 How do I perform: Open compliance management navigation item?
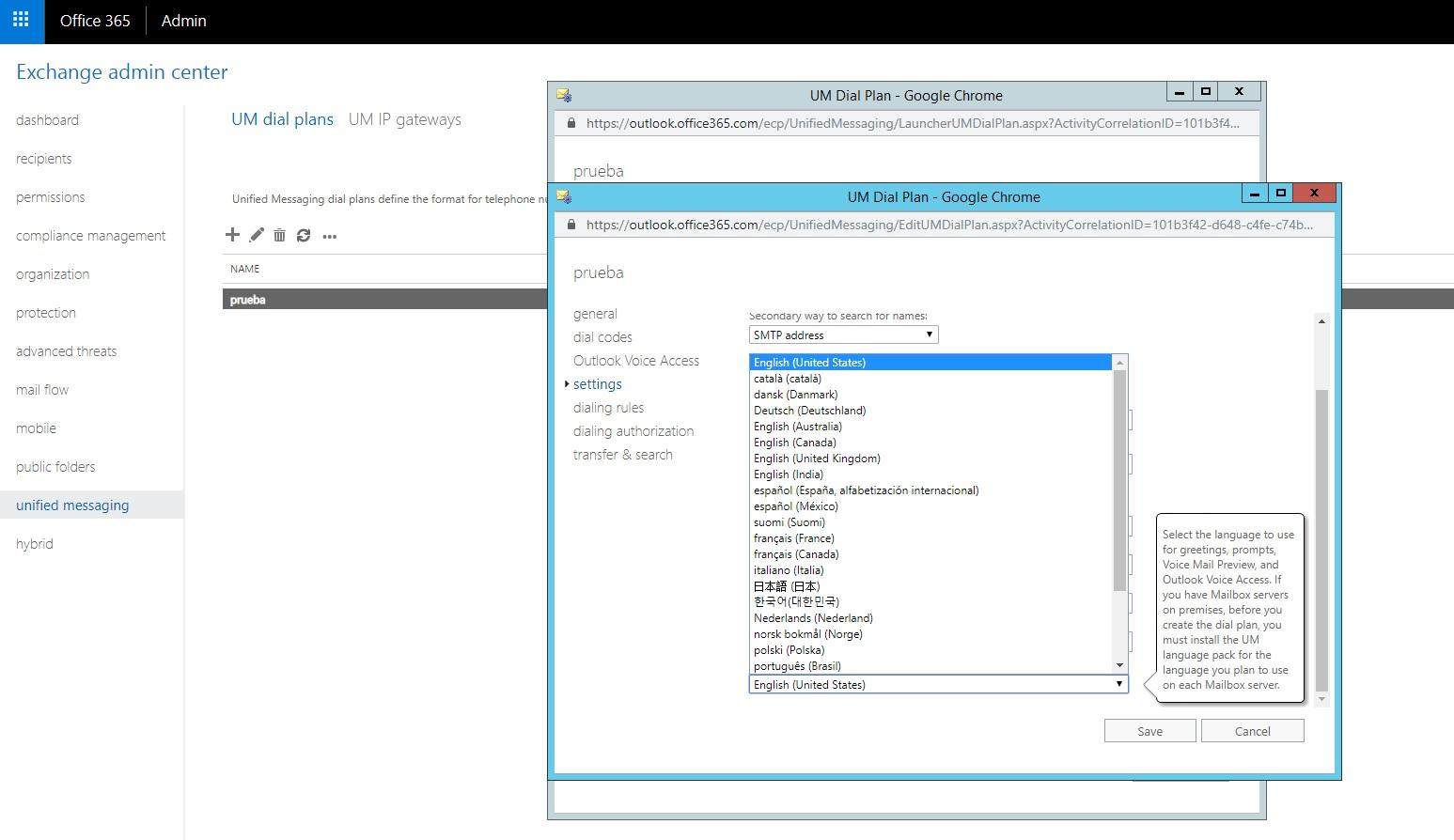pyautogui.click(x=90, y=236)
